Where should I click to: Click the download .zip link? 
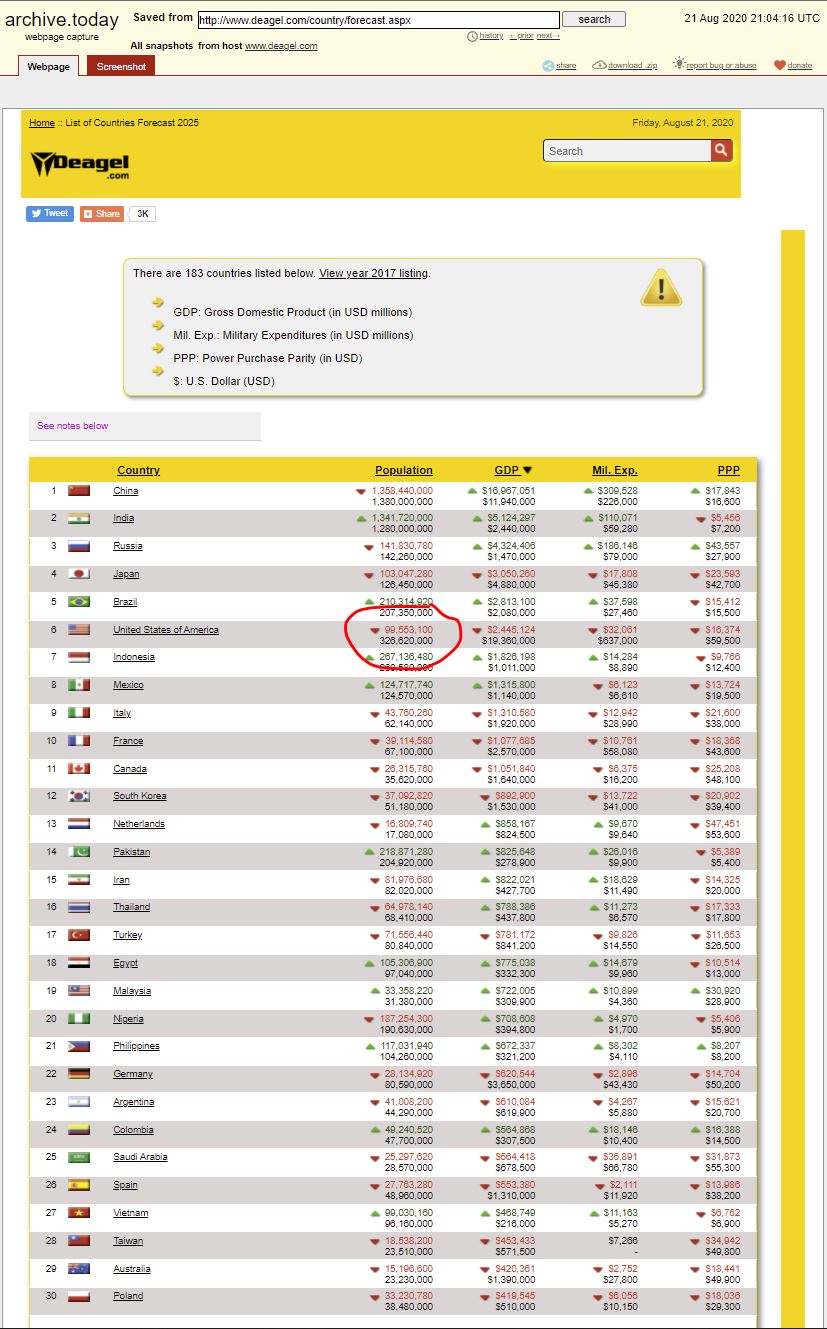pos(625,65)
